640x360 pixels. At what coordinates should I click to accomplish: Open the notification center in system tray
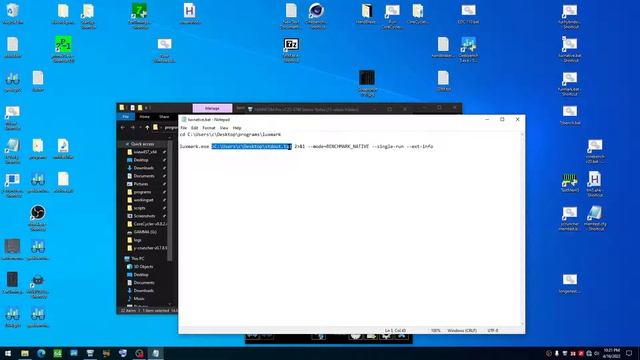tap(629, 353)
